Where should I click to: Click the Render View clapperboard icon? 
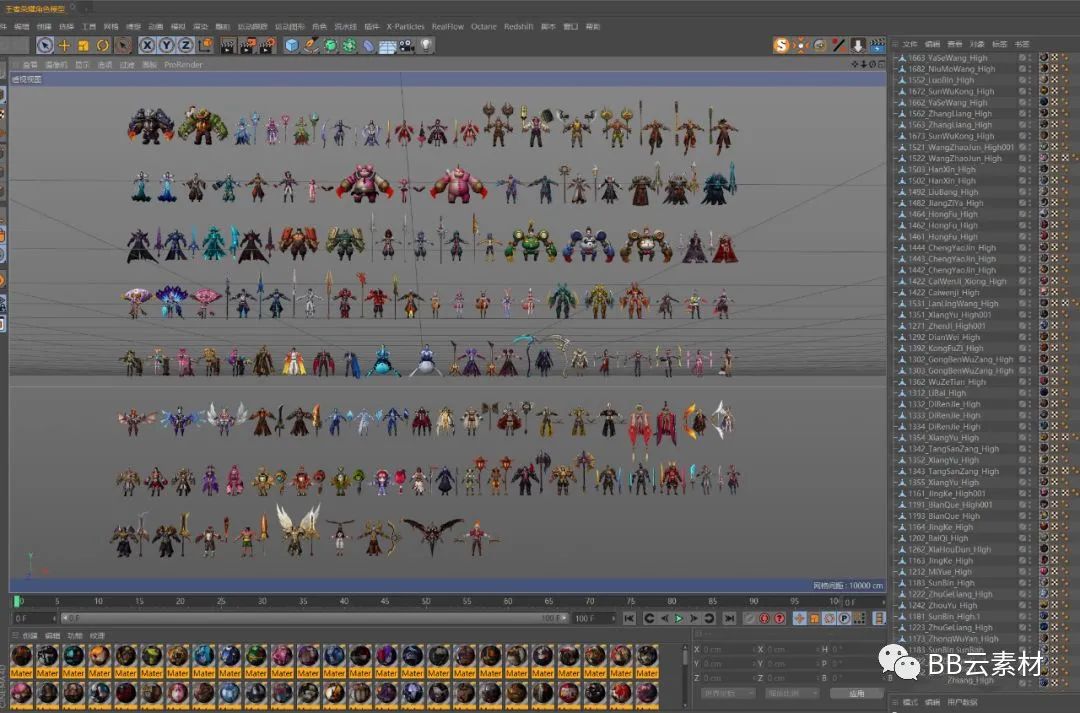pyautogui.click(x=228, y=45)
